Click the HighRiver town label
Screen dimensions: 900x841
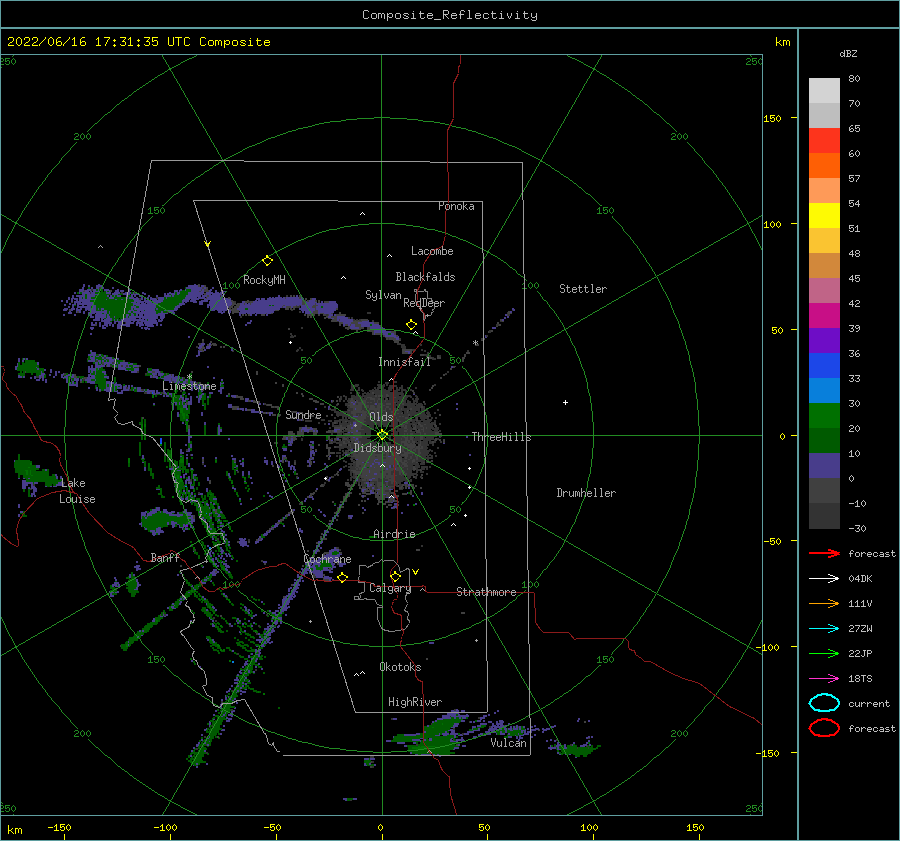(415, 702)
